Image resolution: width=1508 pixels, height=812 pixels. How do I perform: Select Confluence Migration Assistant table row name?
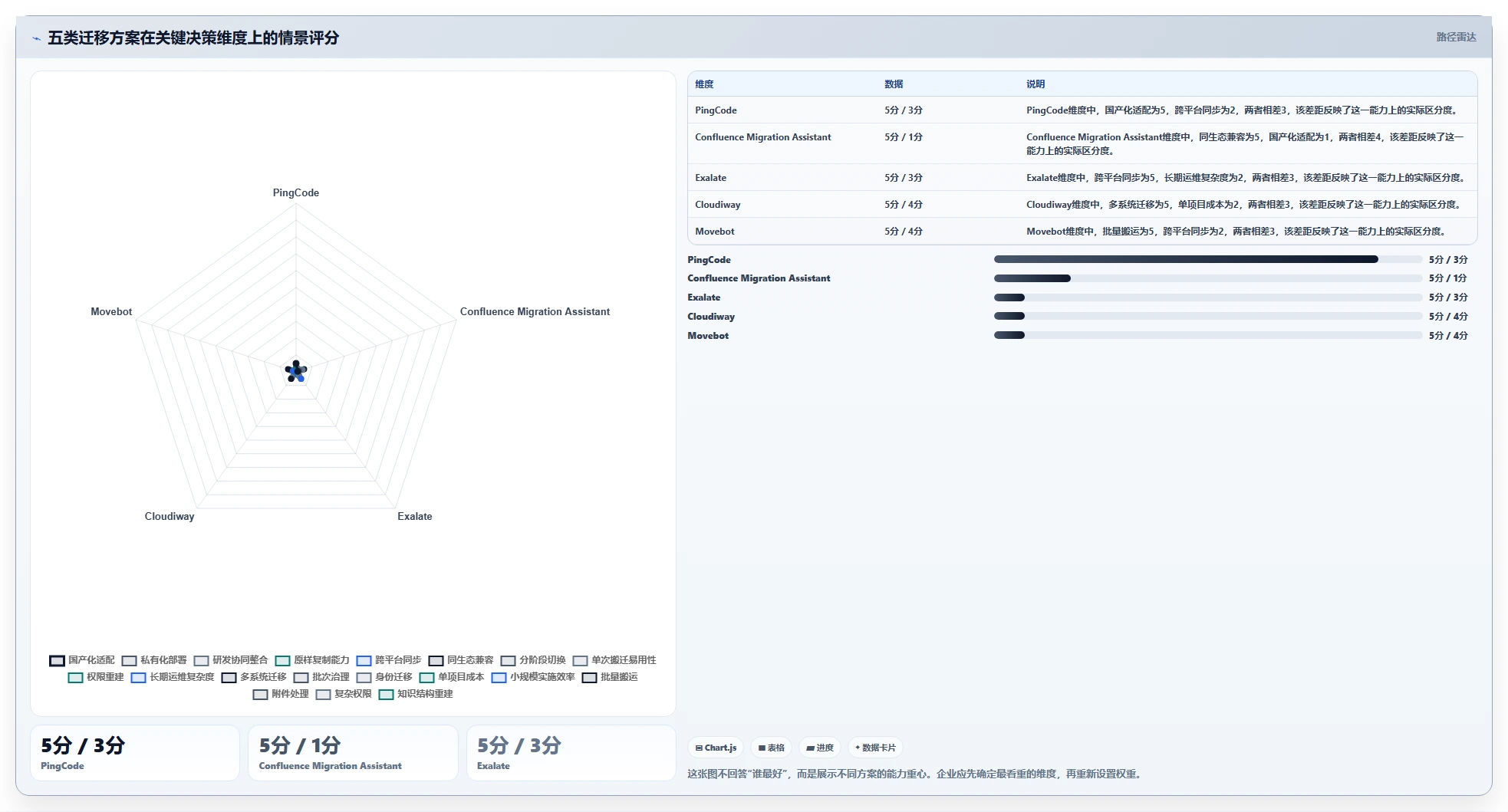pyautogui.click(x=762, y=137)
